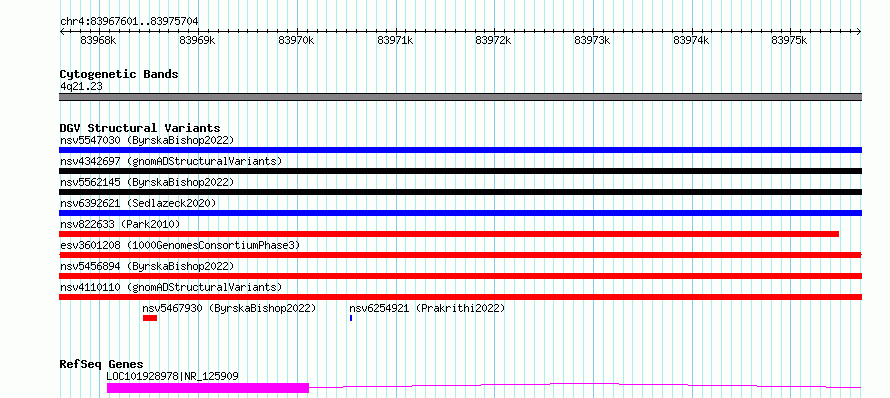Click the Cytogenetic Bands track title
Viewport: 890px width, 398px height.
pyautogui.click(x=119, y=74)
